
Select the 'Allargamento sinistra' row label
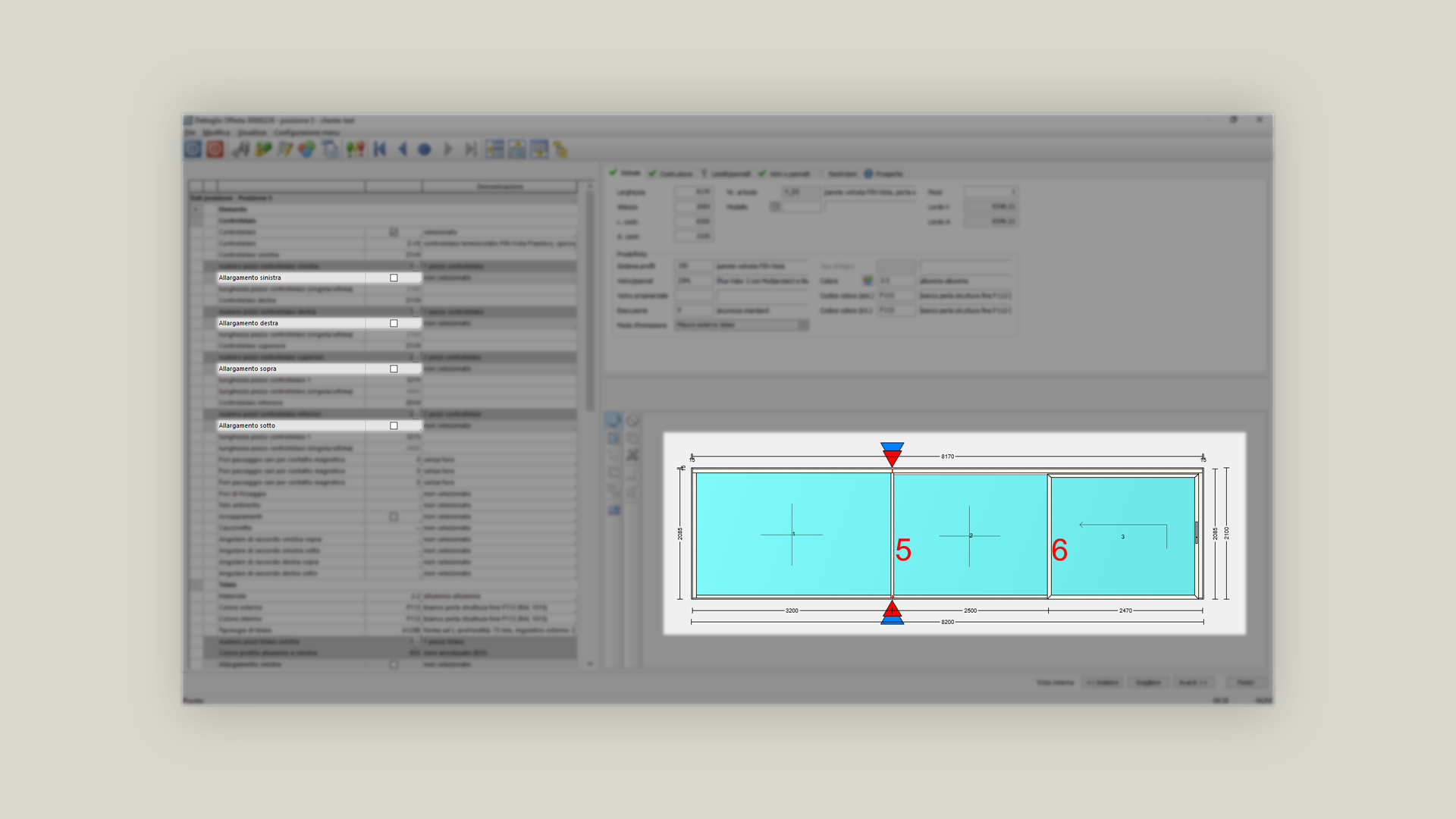[249, 278]
